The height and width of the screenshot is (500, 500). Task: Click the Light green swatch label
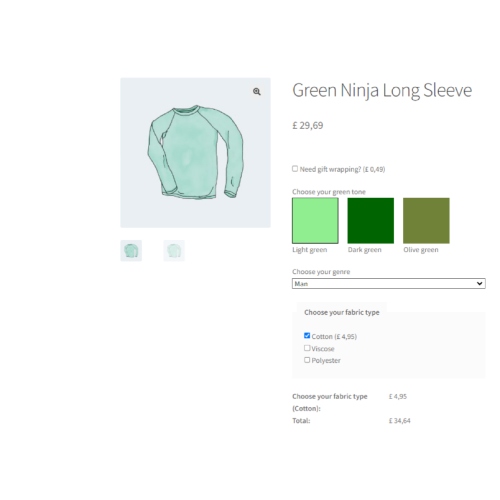310,250
